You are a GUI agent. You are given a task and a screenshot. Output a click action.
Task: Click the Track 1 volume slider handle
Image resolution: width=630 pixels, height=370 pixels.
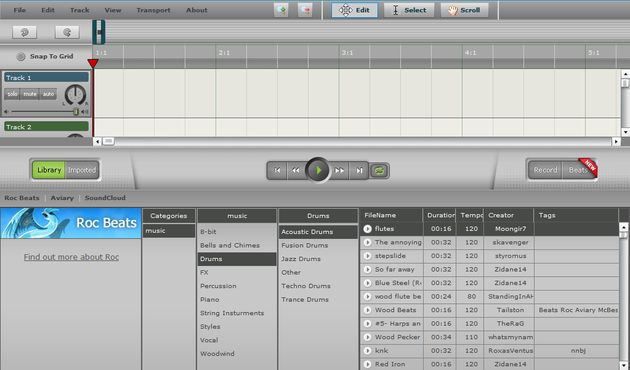tap(75, 112)
